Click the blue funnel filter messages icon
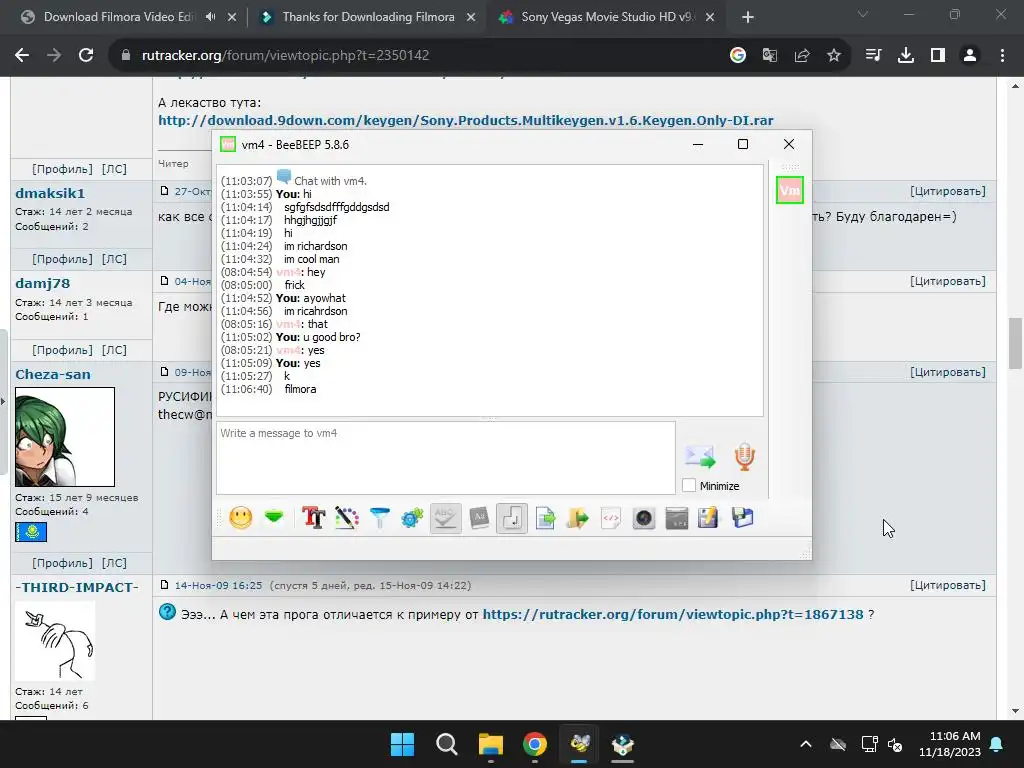The image size is (1024, 768). click(x=379, y=518)
